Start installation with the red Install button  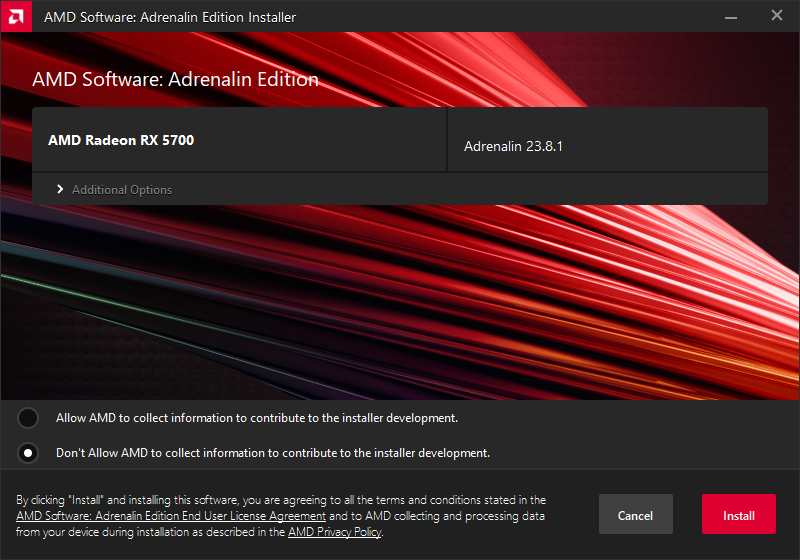click(739, 515)
